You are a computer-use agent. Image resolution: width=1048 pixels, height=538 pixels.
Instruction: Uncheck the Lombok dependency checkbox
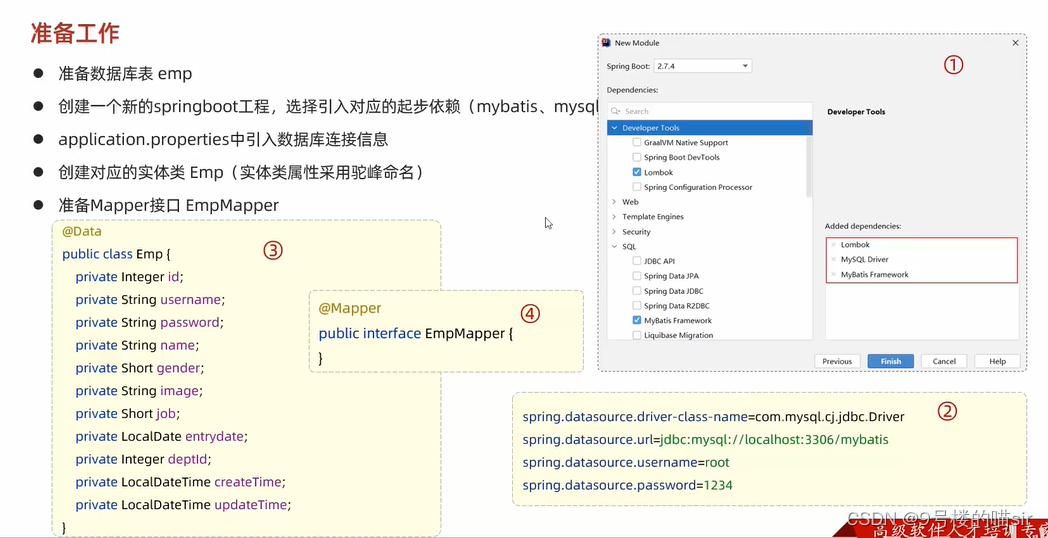[636, 172]
